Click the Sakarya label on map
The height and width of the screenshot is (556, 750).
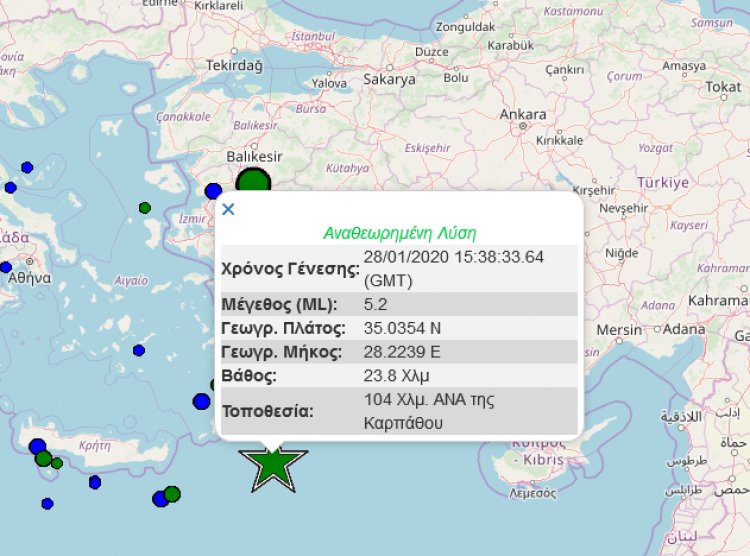pos(389,79)
